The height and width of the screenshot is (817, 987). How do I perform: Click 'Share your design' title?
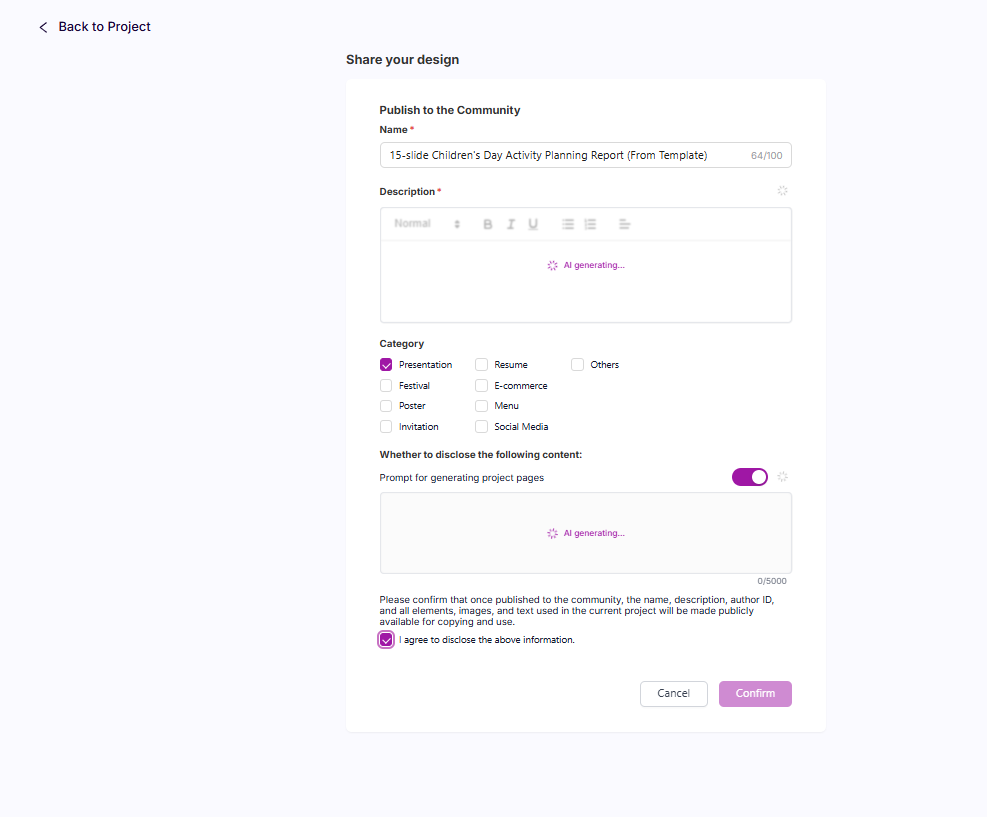[402, 60]
